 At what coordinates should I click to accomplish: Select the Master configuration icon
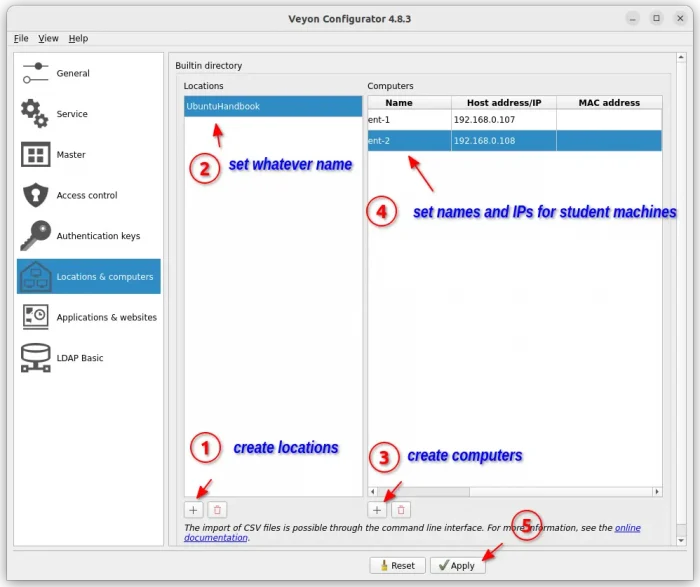[36, 155]
